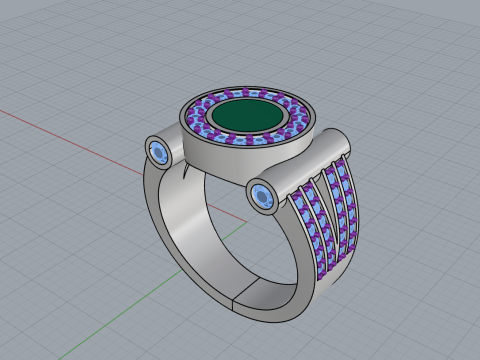480x360 pixels.
Task: Select the green oval center stone
Action: click(247, 115)
